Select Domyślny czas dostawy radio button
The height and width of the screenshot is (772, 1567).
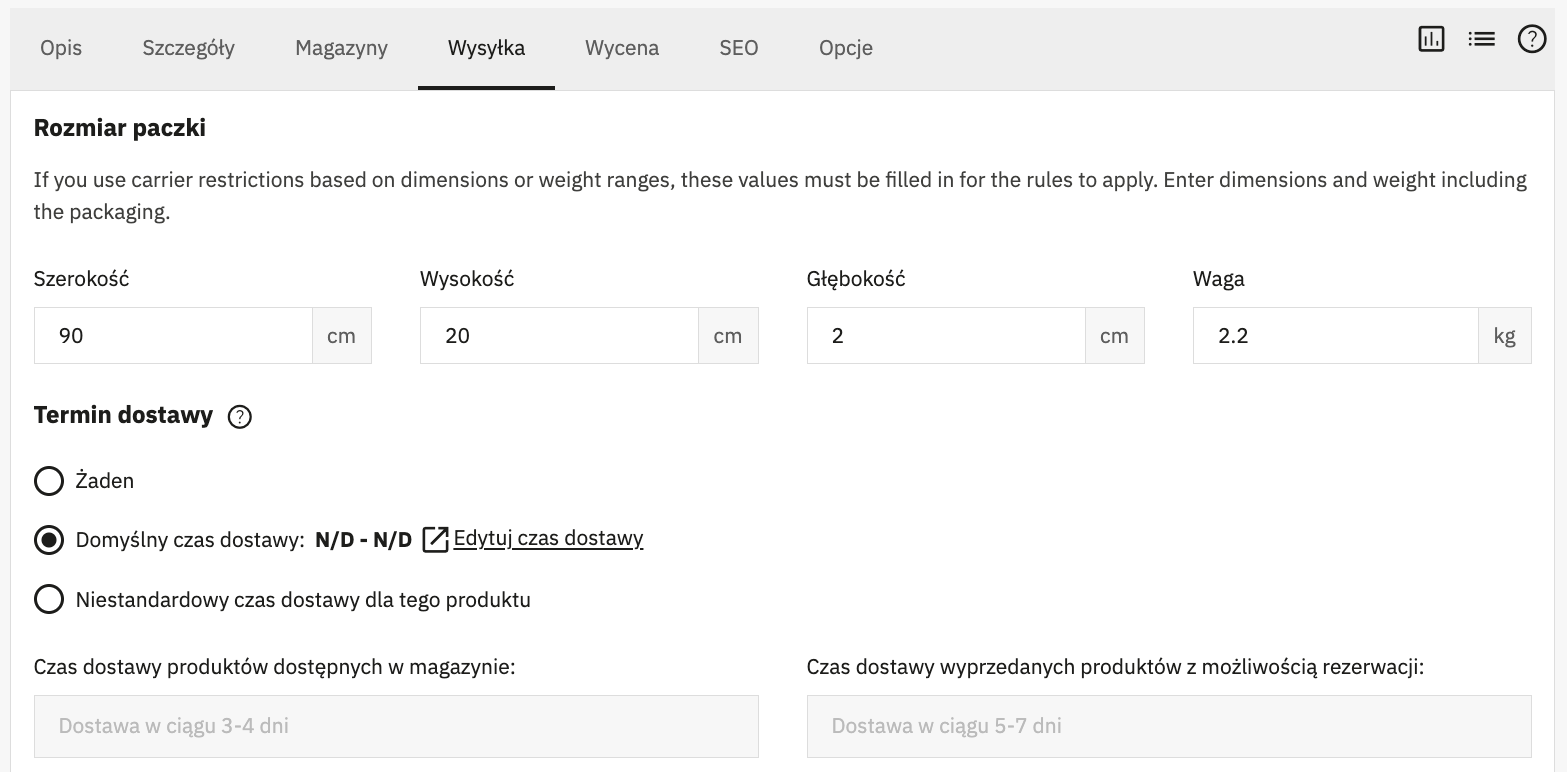click(49, 540)
